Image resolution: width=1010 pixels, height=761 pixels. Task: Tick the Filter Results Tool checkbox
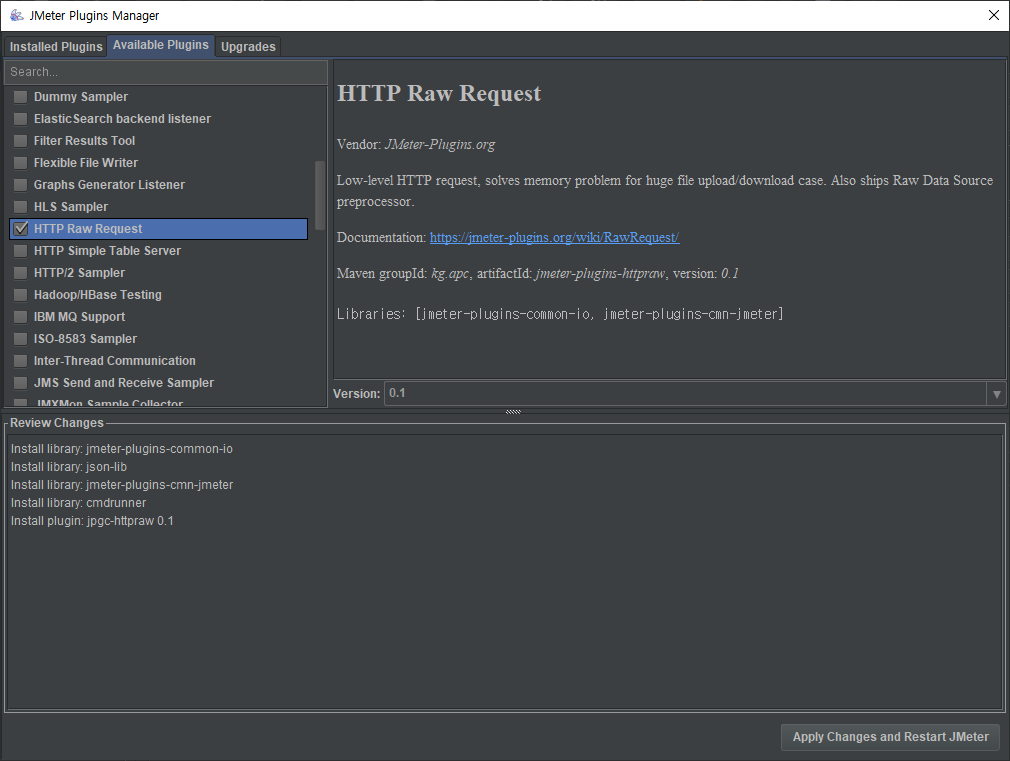click(x=21, y=140)
